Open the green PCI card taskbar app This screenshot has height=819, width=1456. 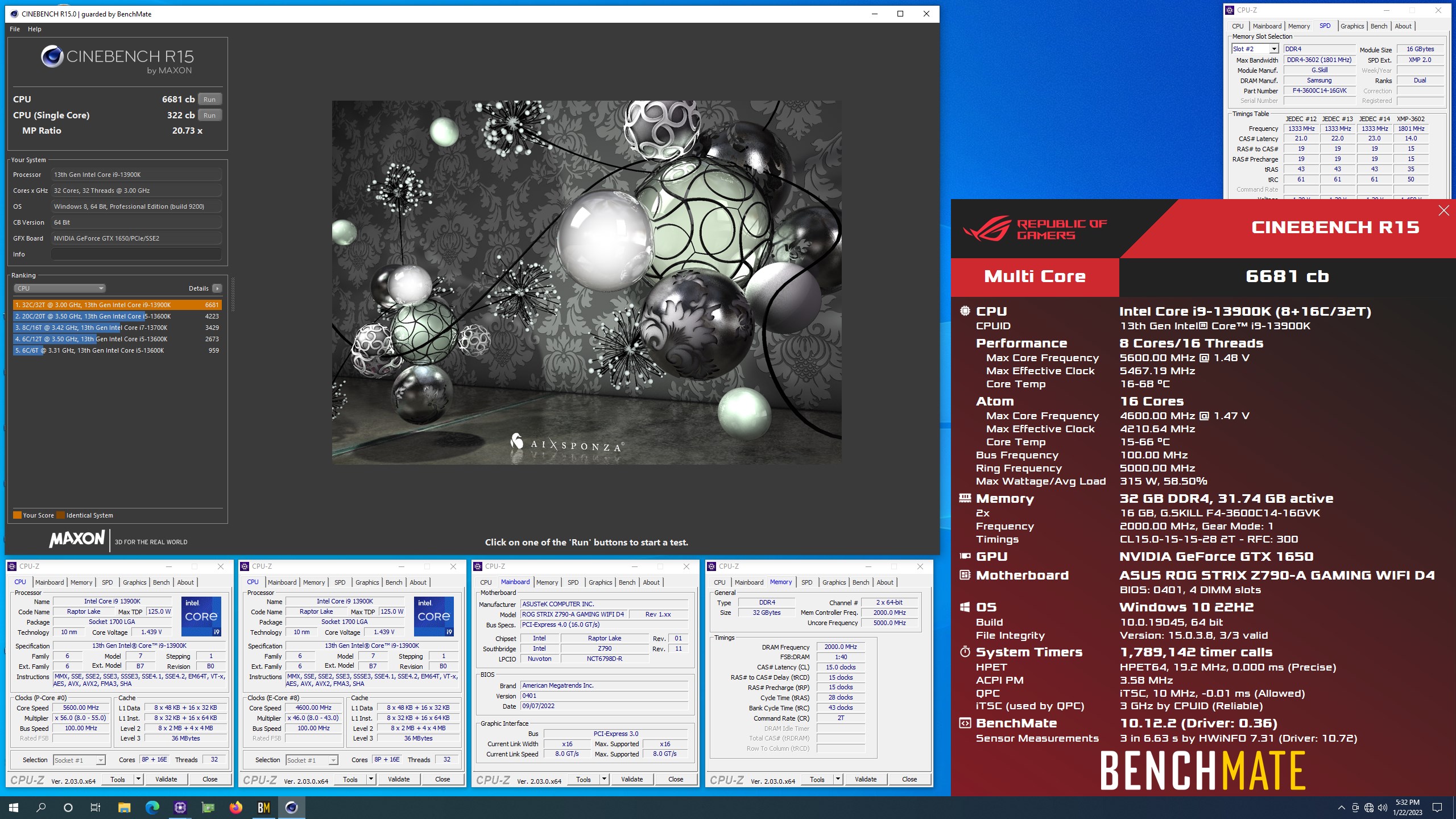click(x=208, y=807)
